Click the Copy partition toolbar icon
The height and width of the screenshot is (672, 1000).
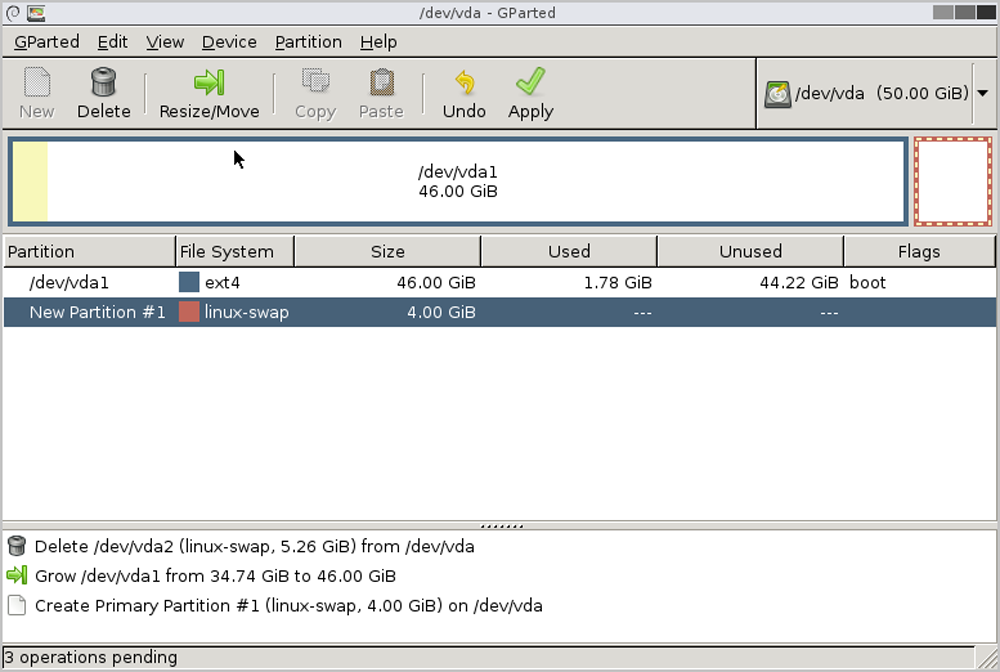point(315,82)
